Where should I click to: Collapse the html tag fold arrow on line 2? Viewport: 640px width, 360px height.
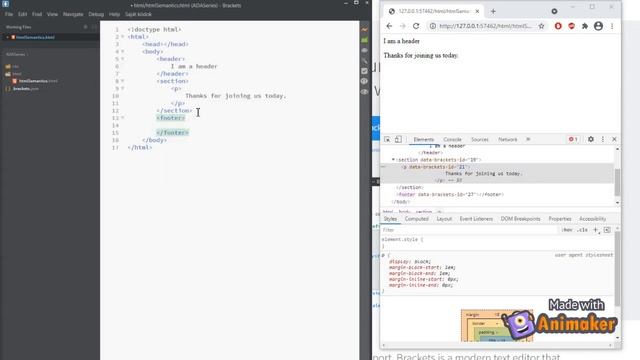[x=122, y=37]
